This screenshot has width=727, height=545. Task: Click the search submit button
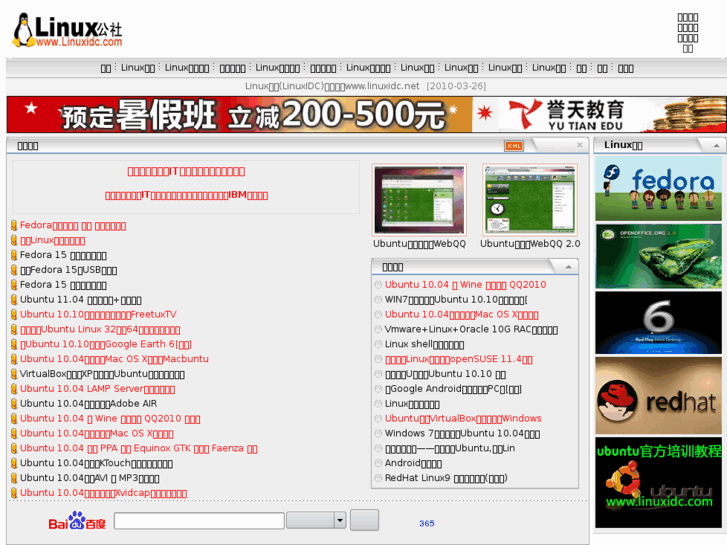coord(364,520)
